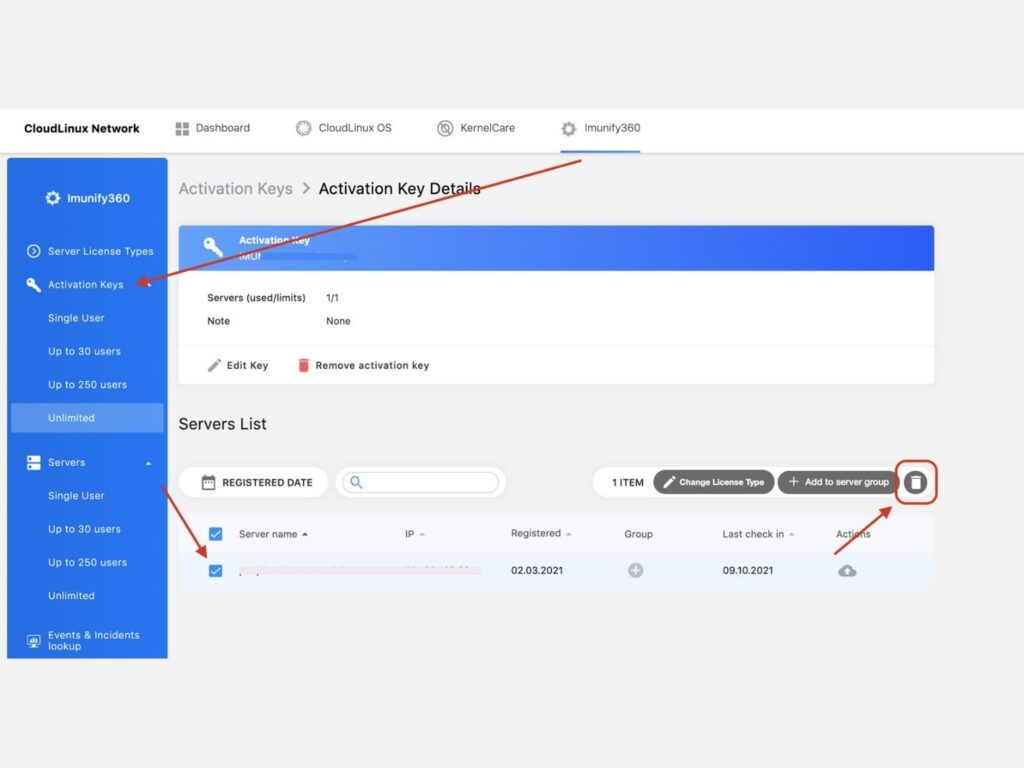Open Unlimited under Servers
Image resolution: width=1024 pixels, height=768 pixels.
[x=71, y=596]
